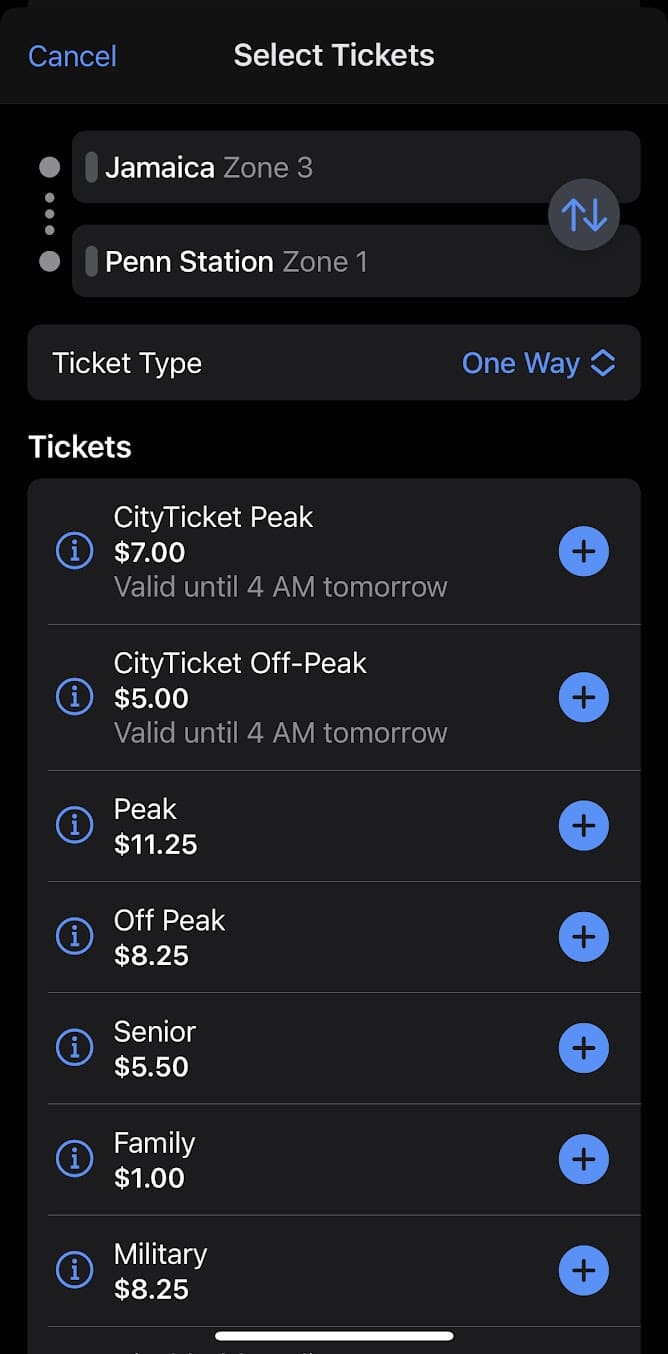The height and width of the screenshot is (1354, 668).
Task: Add one CityTicket Off-Peak ticket
Action: point(584,697)
